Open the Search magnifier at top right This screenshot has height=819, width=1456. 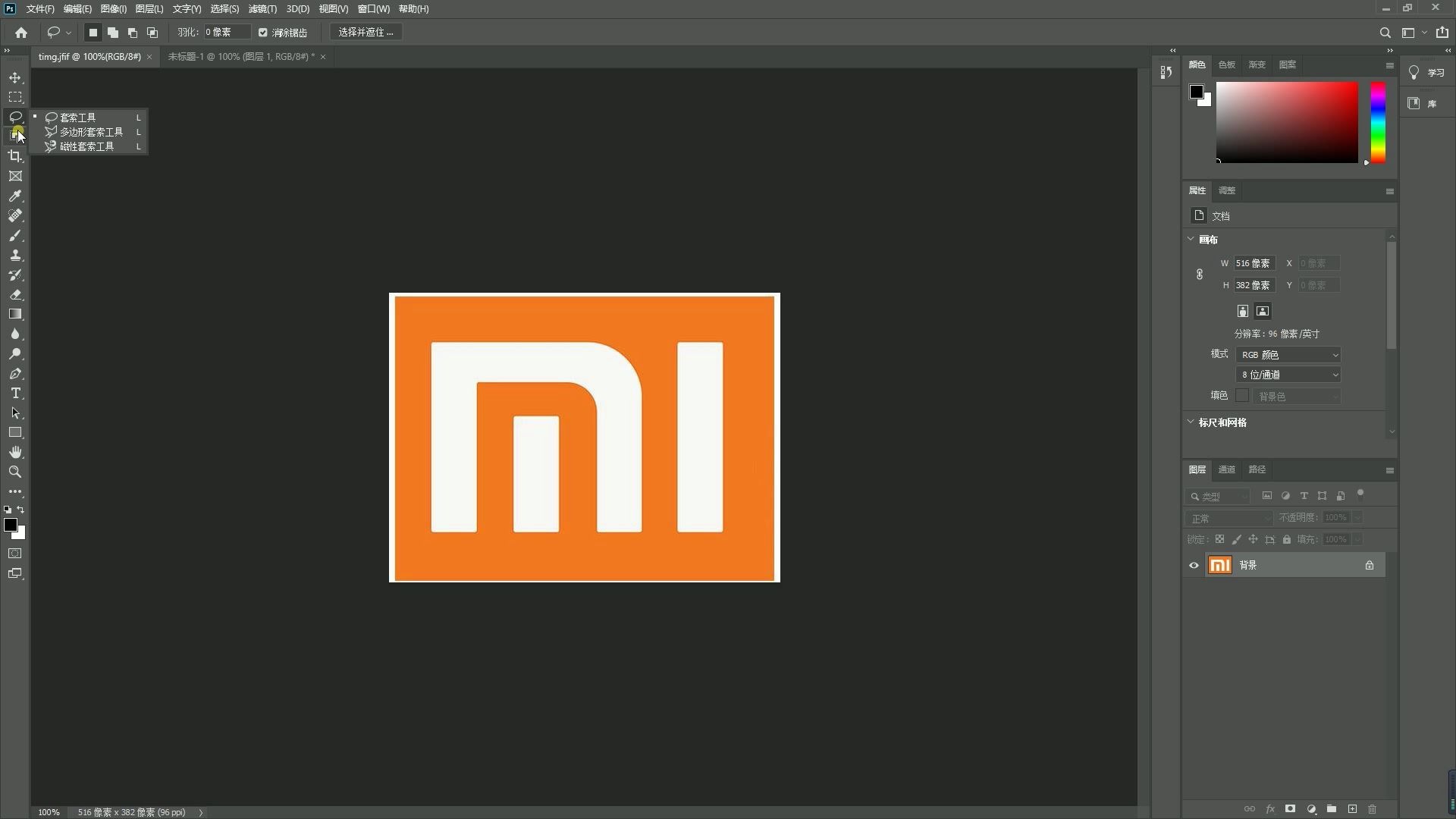pyautogui.click(x=1385, y=33)
